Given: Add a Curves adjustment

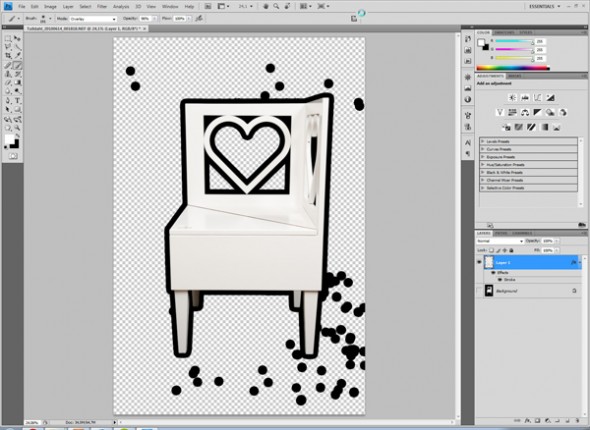Looking at the screenshot, I should click(537, 98).
